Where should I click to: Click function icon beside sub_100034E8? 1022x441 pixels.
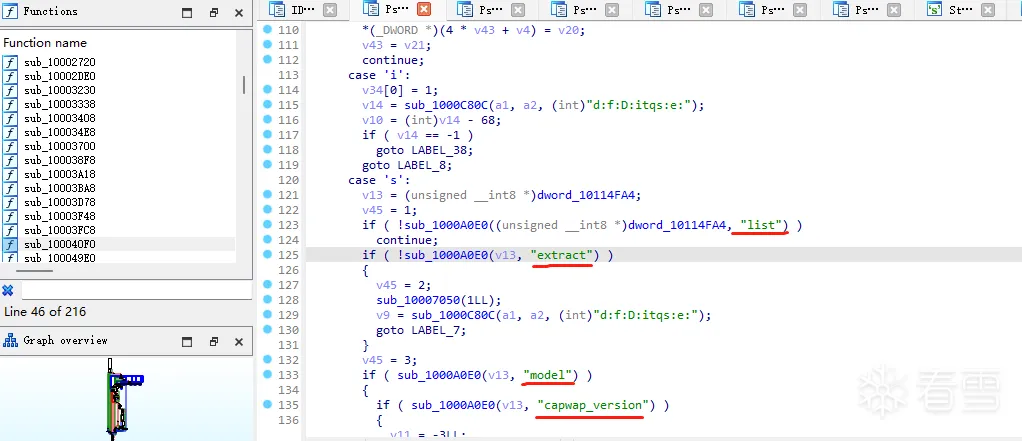coord(10,132)
